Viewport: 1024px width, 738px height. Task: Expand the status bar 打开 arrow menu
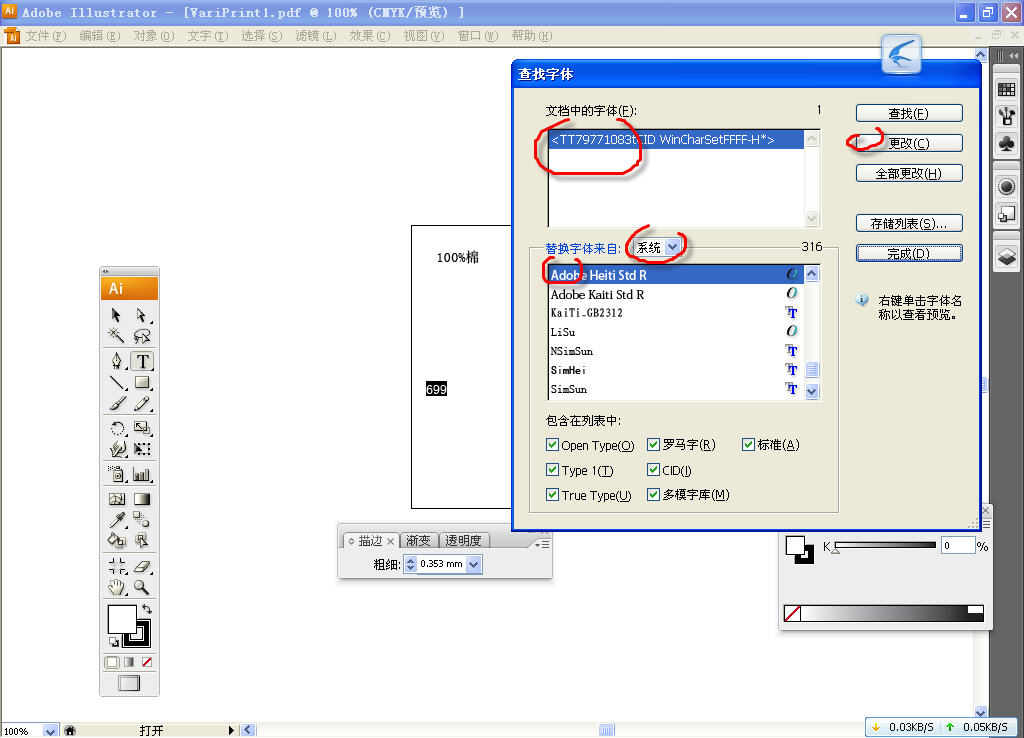(x=231, y=731)
